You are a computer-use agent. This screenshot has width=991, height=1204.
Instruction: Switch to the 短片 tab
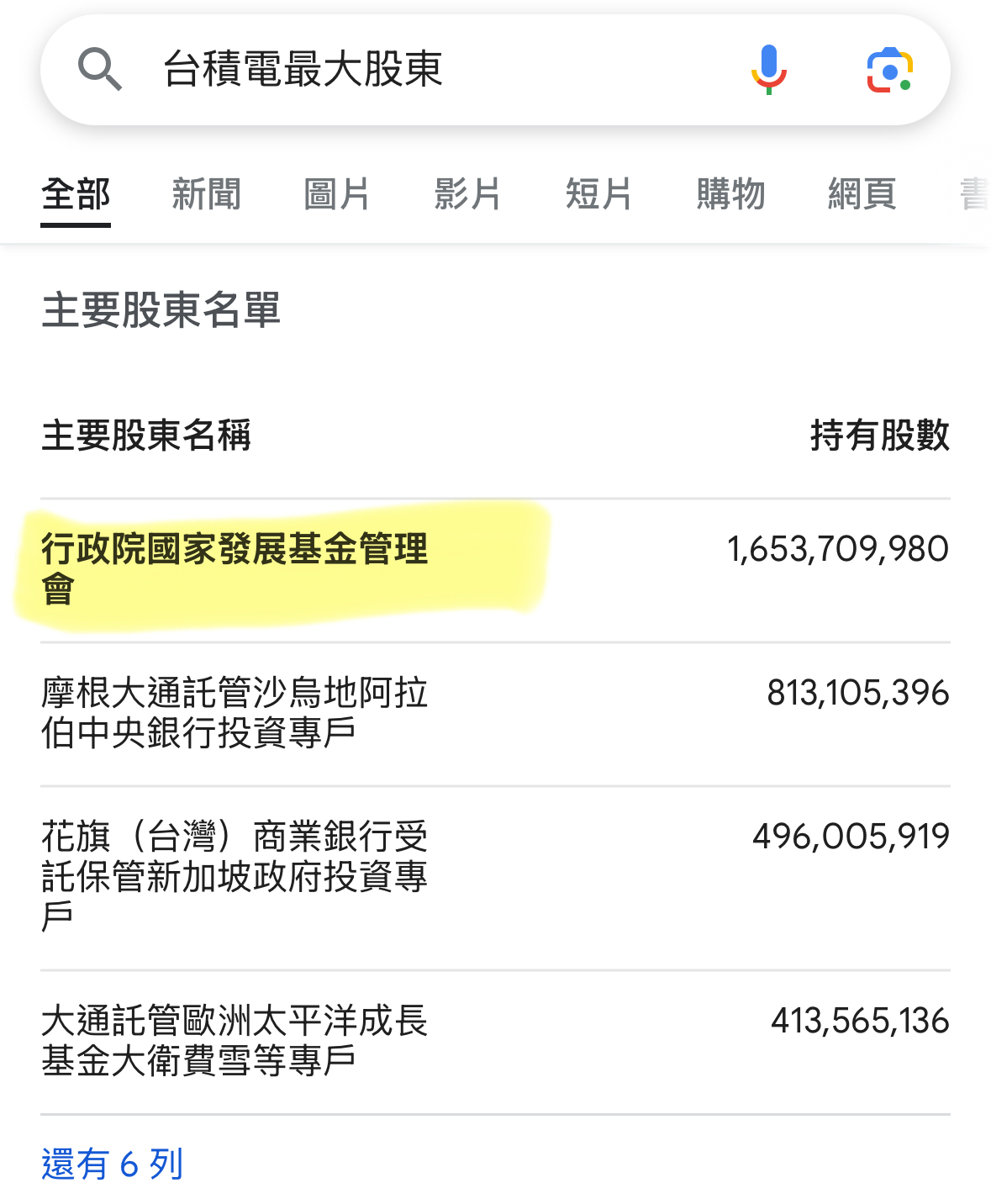coord(599,194)
